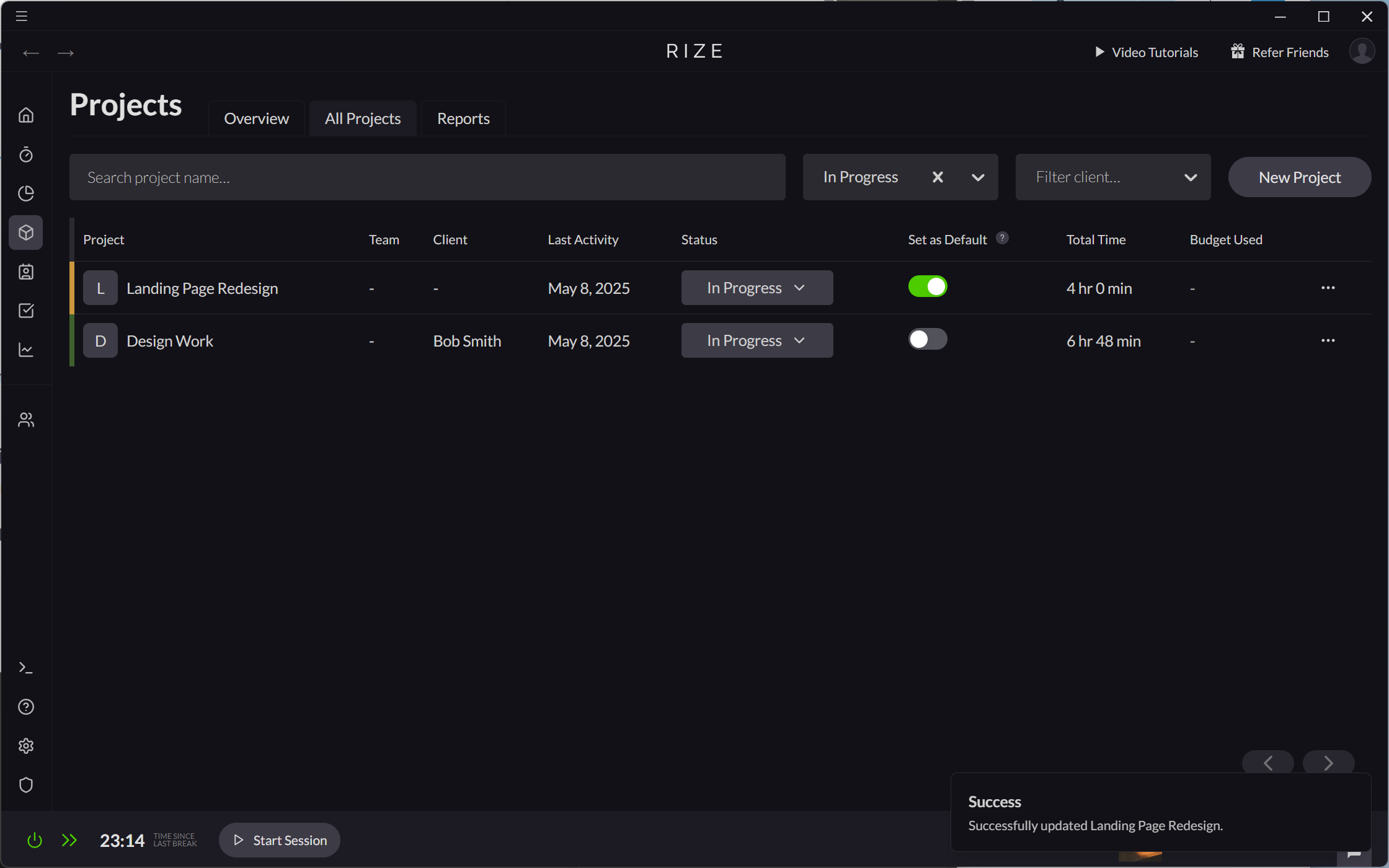Select the cube-shaped Projects icon
1389x868 pixels.
(x=26, y=232)
